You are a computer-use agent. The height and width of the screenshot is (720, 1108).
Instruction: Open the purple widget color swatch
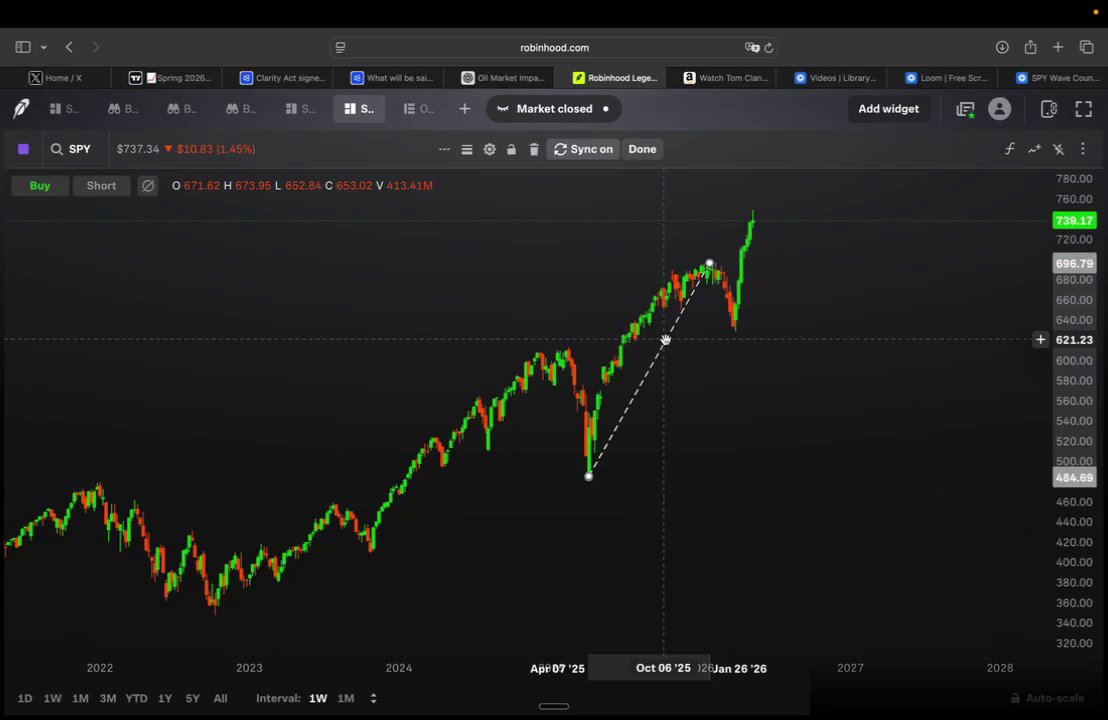[23, 149]
